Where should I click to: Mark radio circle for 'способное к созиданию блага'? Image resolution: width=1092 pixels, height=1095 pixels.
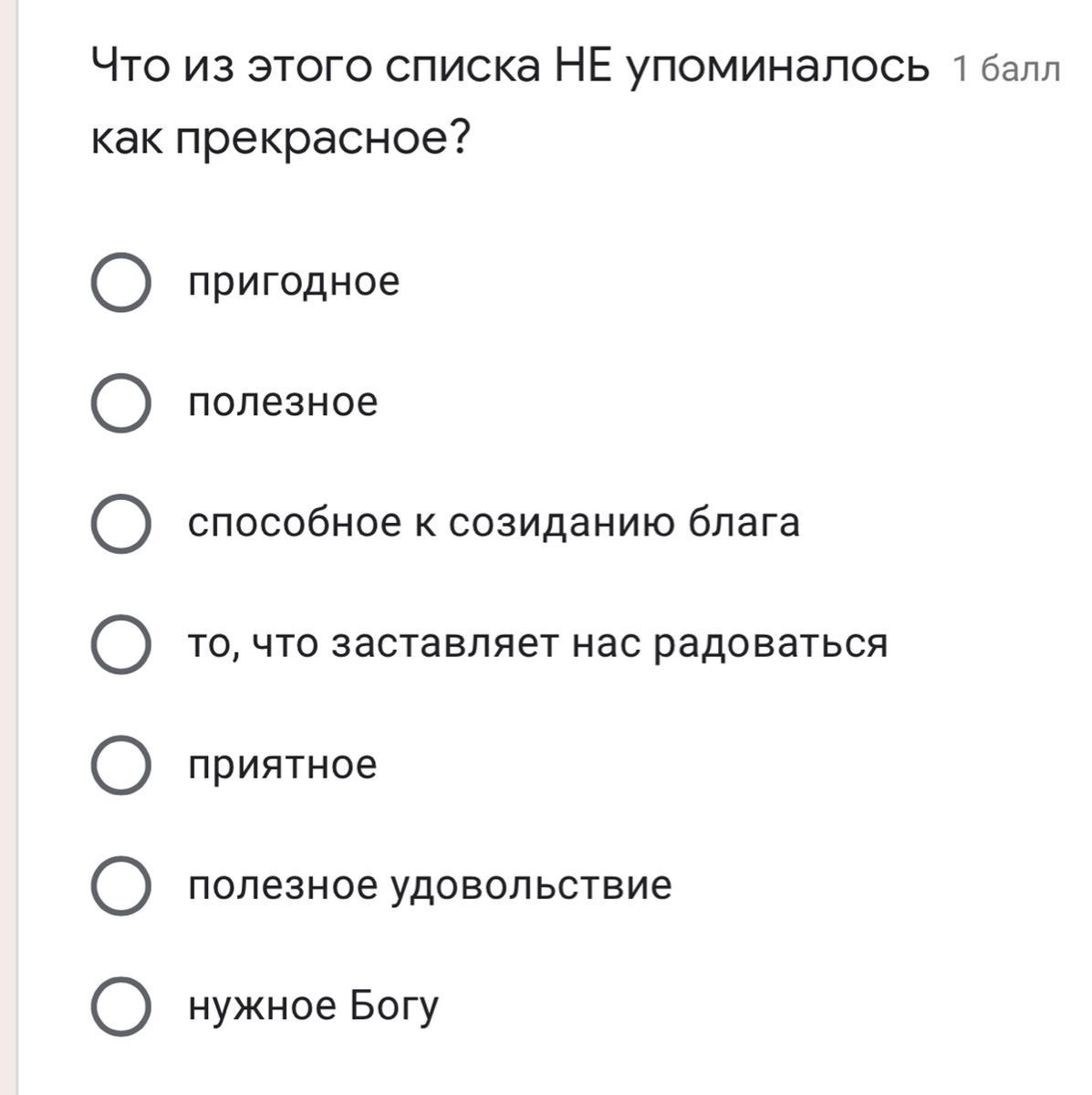[x=120, y=524]
